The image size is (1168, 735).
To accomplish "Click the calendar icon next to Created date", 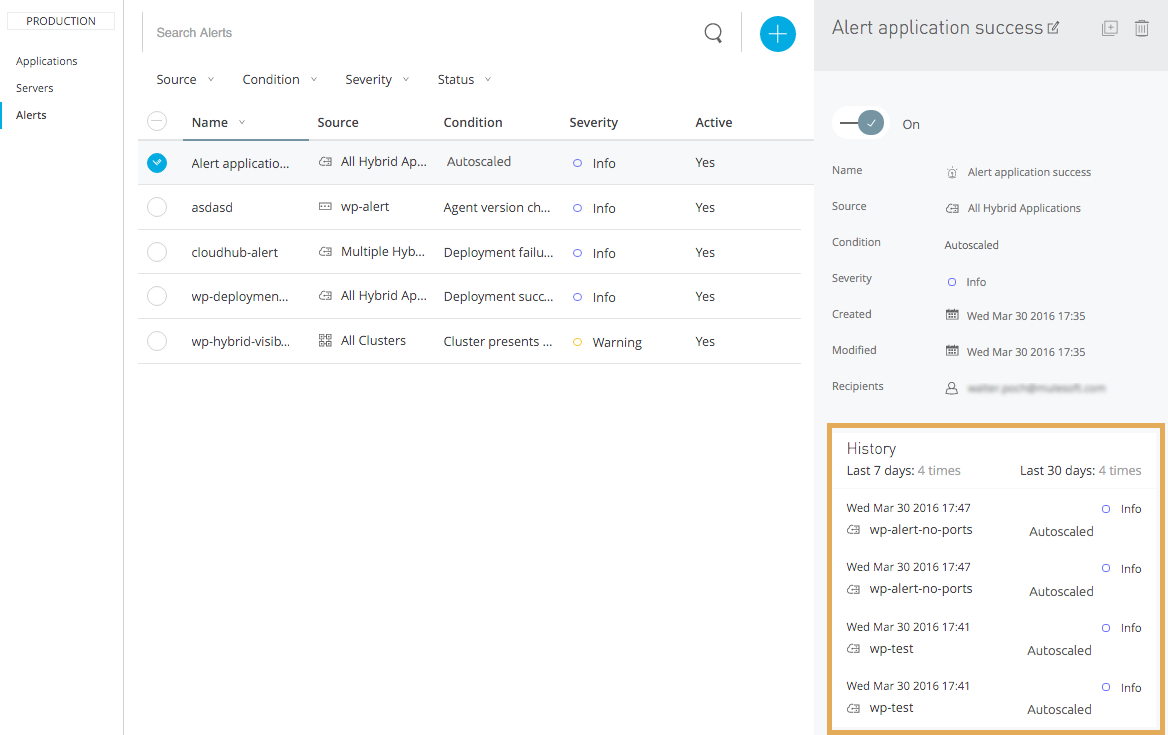I will point(952,315).
